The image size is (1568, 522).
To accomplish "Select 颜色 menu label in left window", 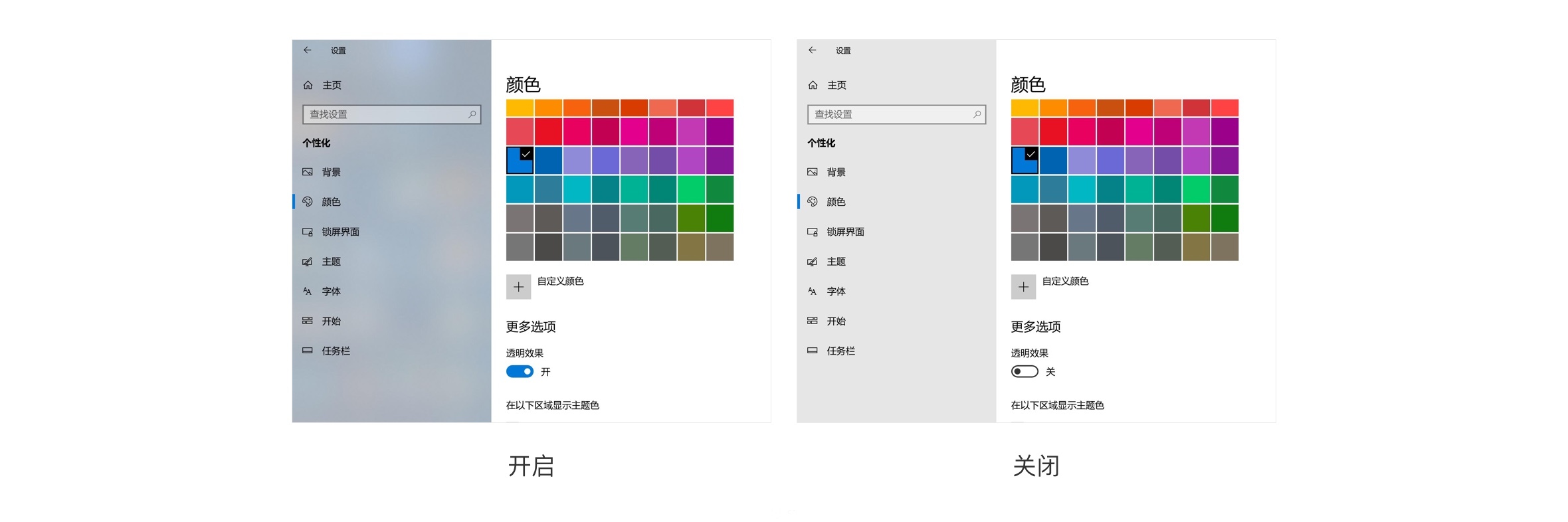I will tap(331, 202).
